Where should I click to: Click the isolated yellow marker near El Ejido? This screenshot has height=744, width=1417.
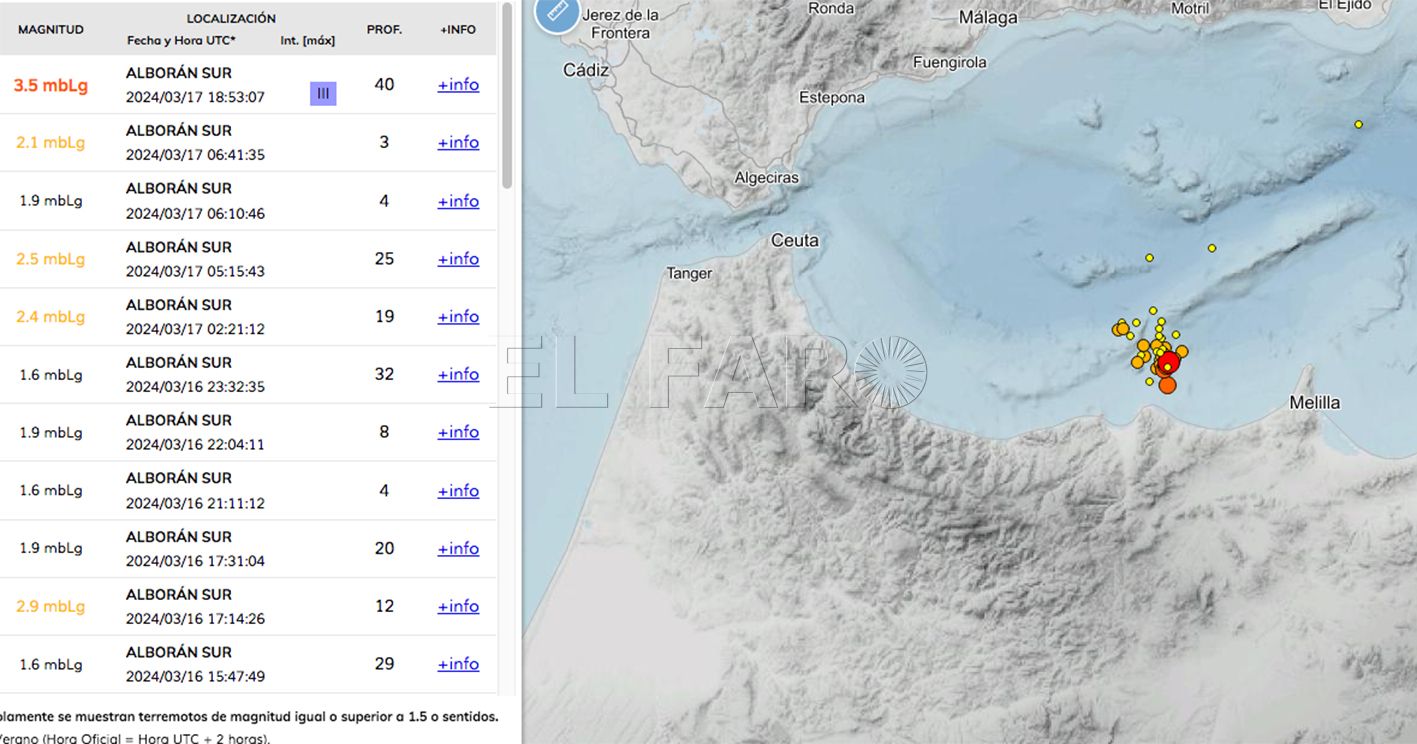pyautogui.click(x=1358, y=123)
